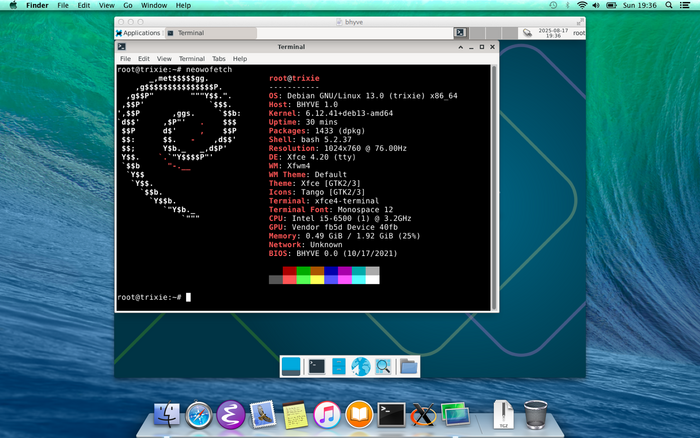This screenshot has height=438, width=700.
Task: Click the "BIOS: BHYVE 0.0" line
Action: tap(333, 253)
